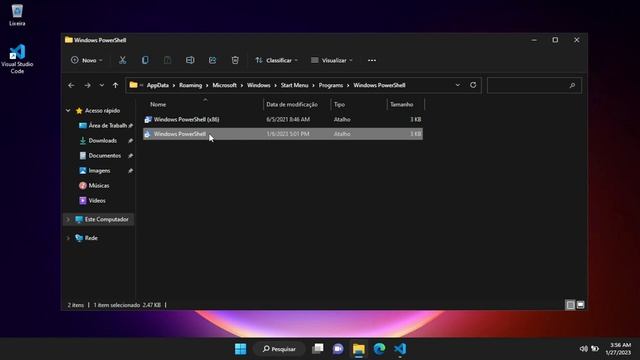Open Microsoft Edge from the taskbar
This screenshot has width=640, height=360.
coord(379,349)
